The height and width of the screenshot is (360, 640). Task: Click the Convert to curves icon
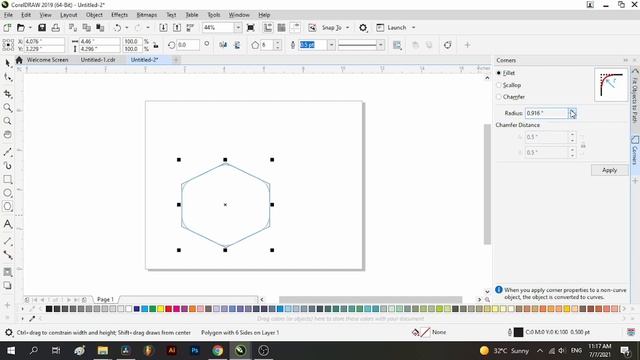tap(448, 45)
